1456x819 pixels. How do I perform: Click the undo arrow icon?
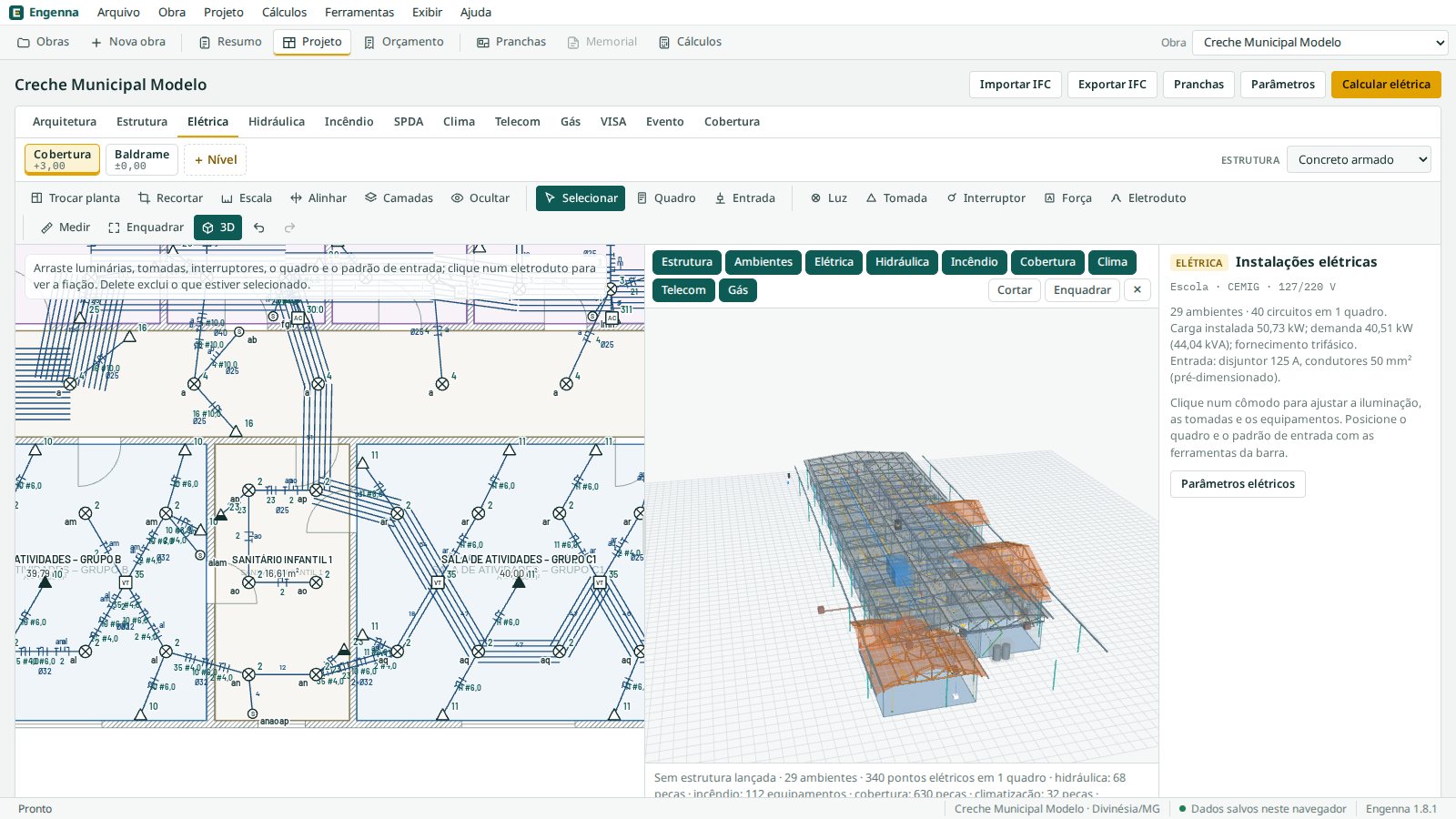(x=259, y=227)
